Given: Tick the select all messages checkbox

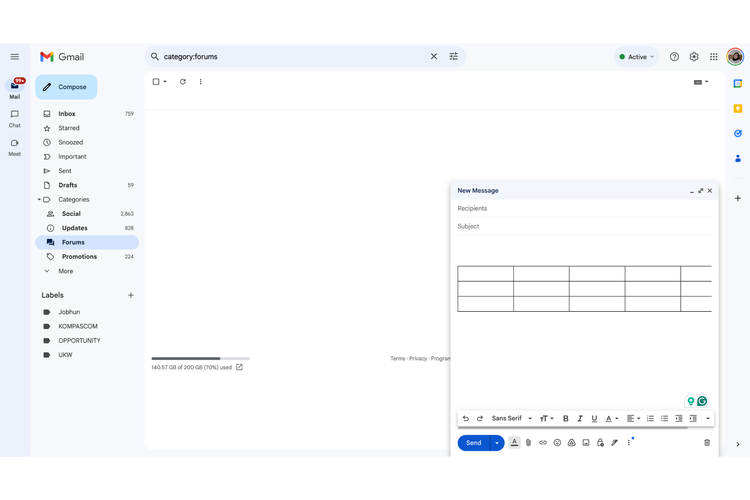Looking at the screenshot, I should 156,82.
